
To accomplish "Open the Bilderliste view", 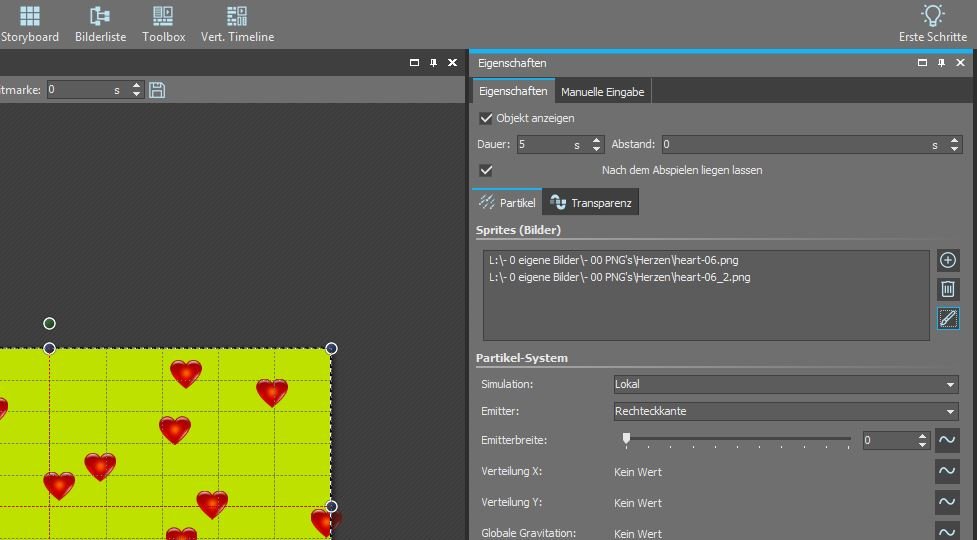I will [x=100, y=24].
